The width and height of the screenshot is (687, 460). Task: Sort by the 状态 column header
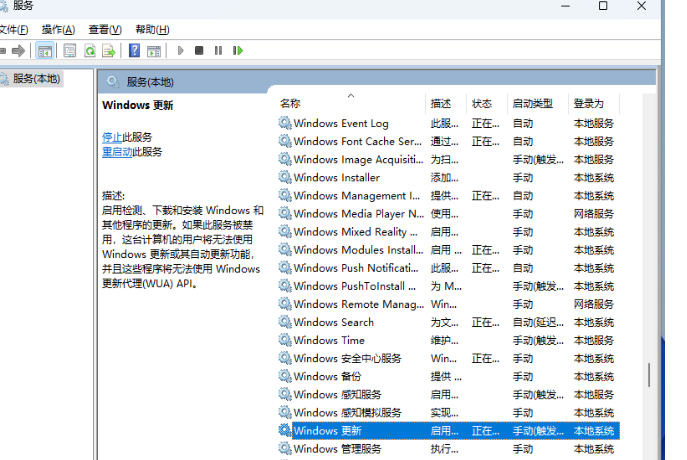(x=486, y=103)
